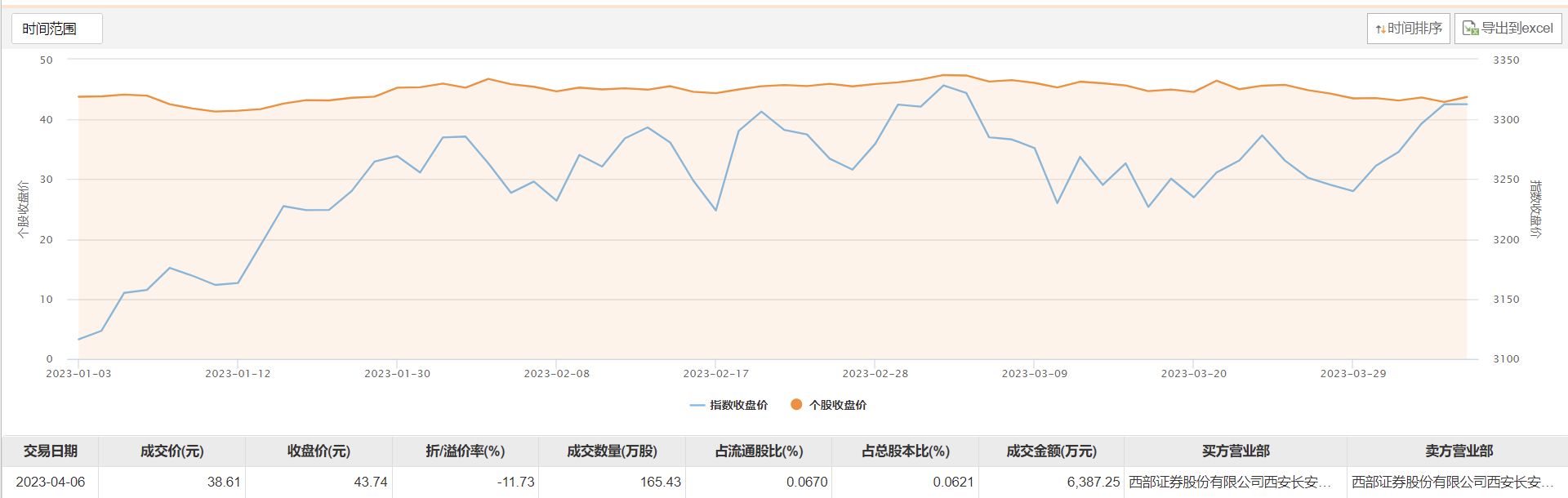The width and height of the screenshot is (1568, 498).
Task: Click the 卖方营业部 column header
Action: (1459, 451)
